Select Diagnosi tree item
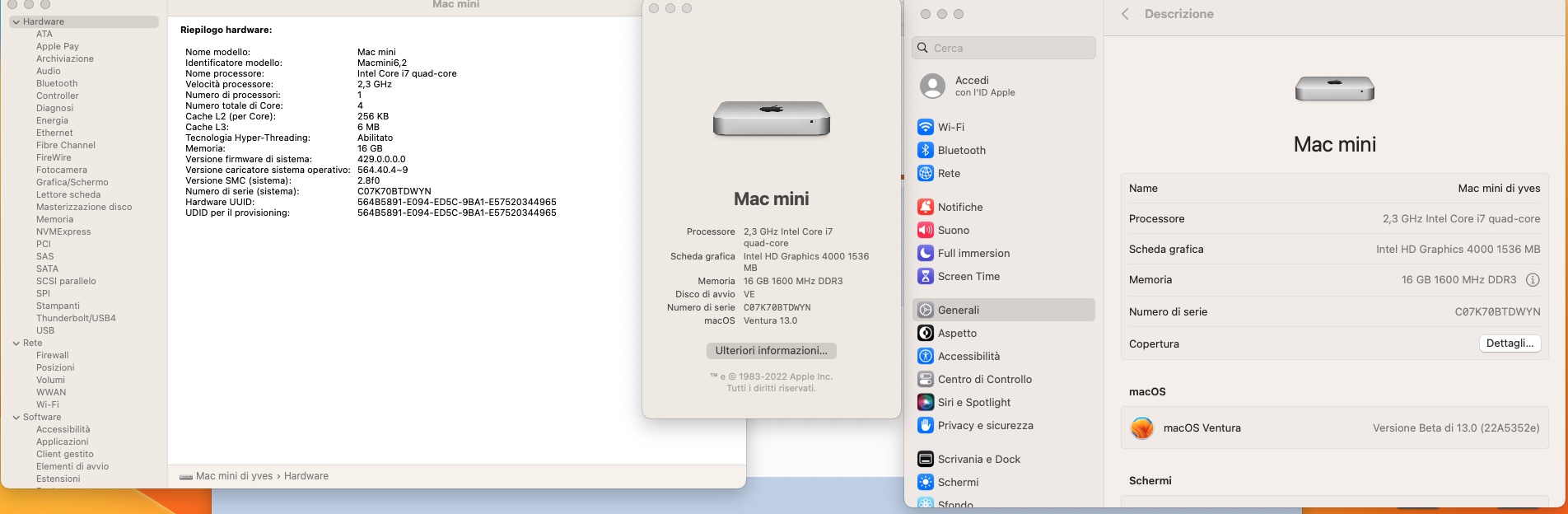Image resolution: width=1568 pixels, height=514 pixels. click(55, 108)
